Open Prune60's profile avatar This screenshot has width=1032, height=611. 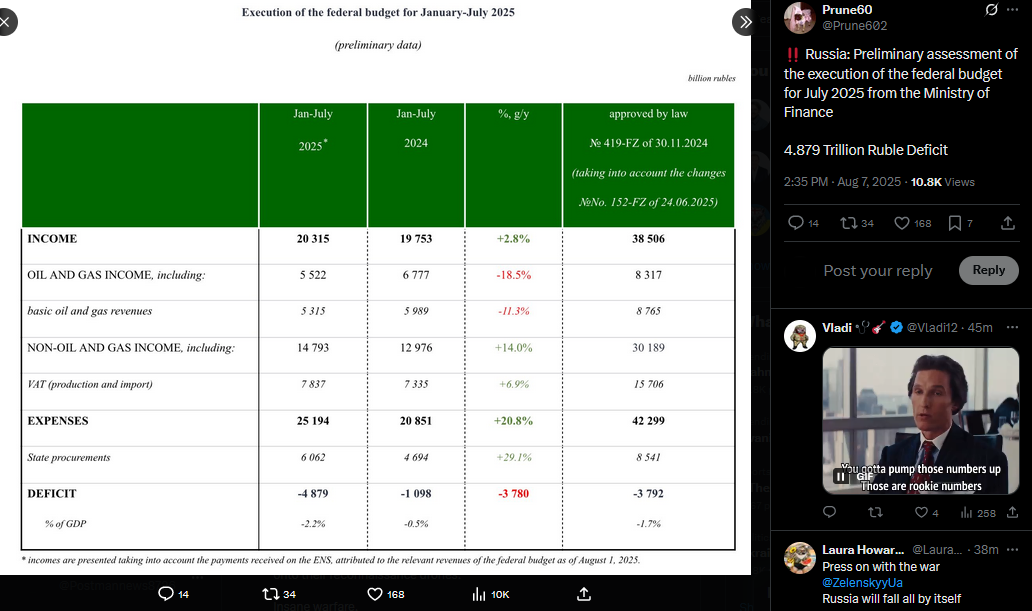800,18
